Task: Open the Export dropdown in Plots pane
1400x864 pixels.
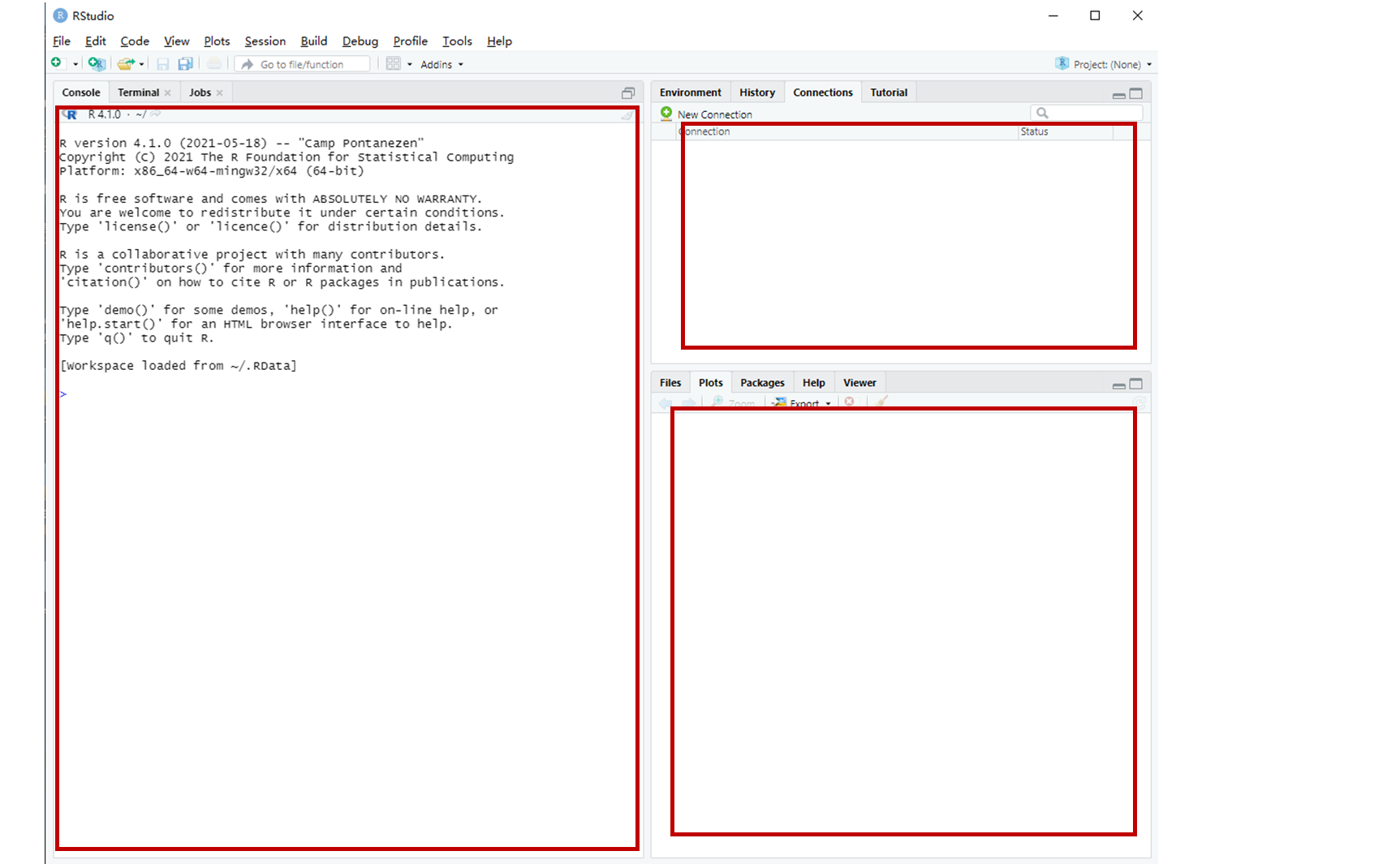Action: [802, 402]
